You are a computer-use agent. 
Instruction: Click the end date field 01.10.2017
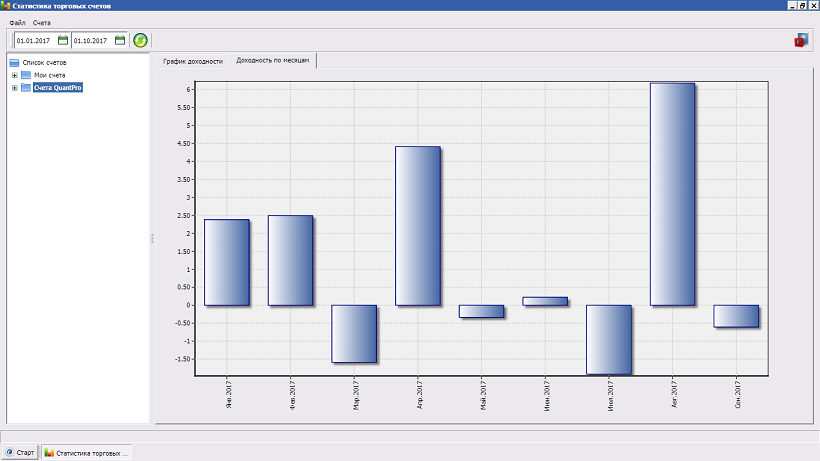(x=91, y=40)
